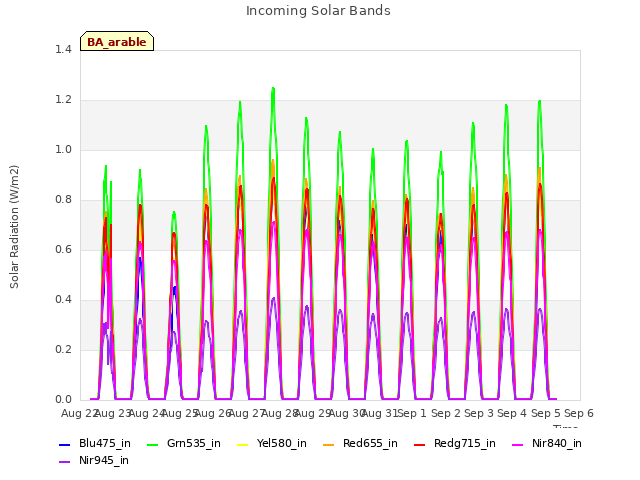Click the green Grn535_in legend color marker

[x=152, y=444]
